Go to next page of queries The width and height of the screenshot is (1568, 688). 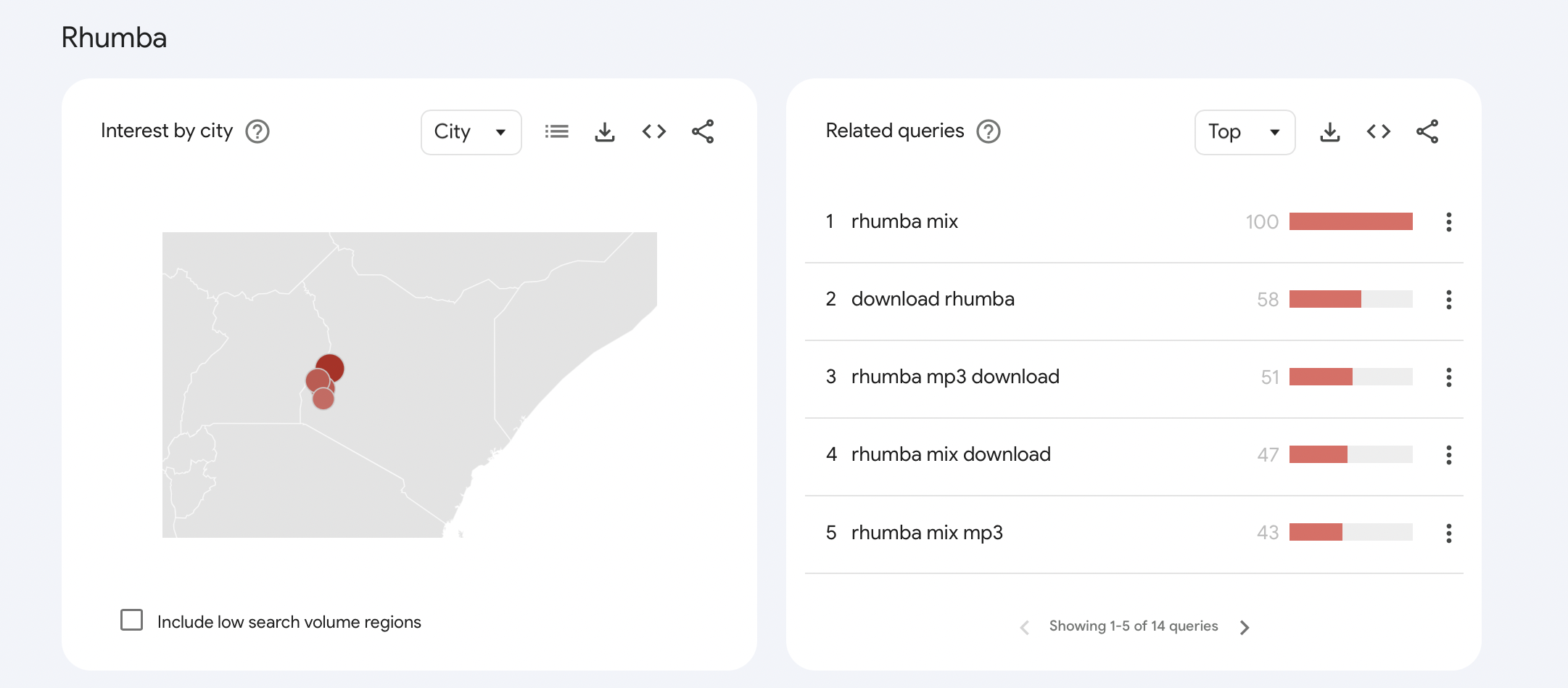click(1245, 627)
